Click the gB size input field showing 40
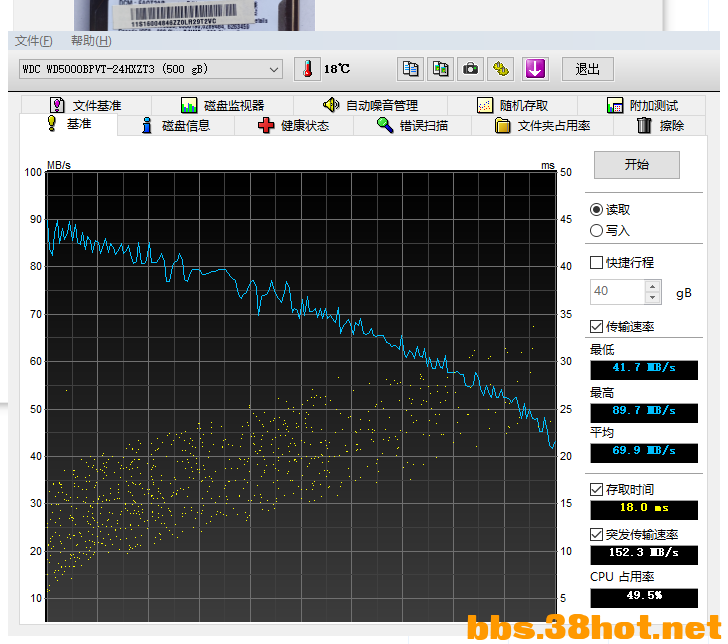 click(618, 292)
